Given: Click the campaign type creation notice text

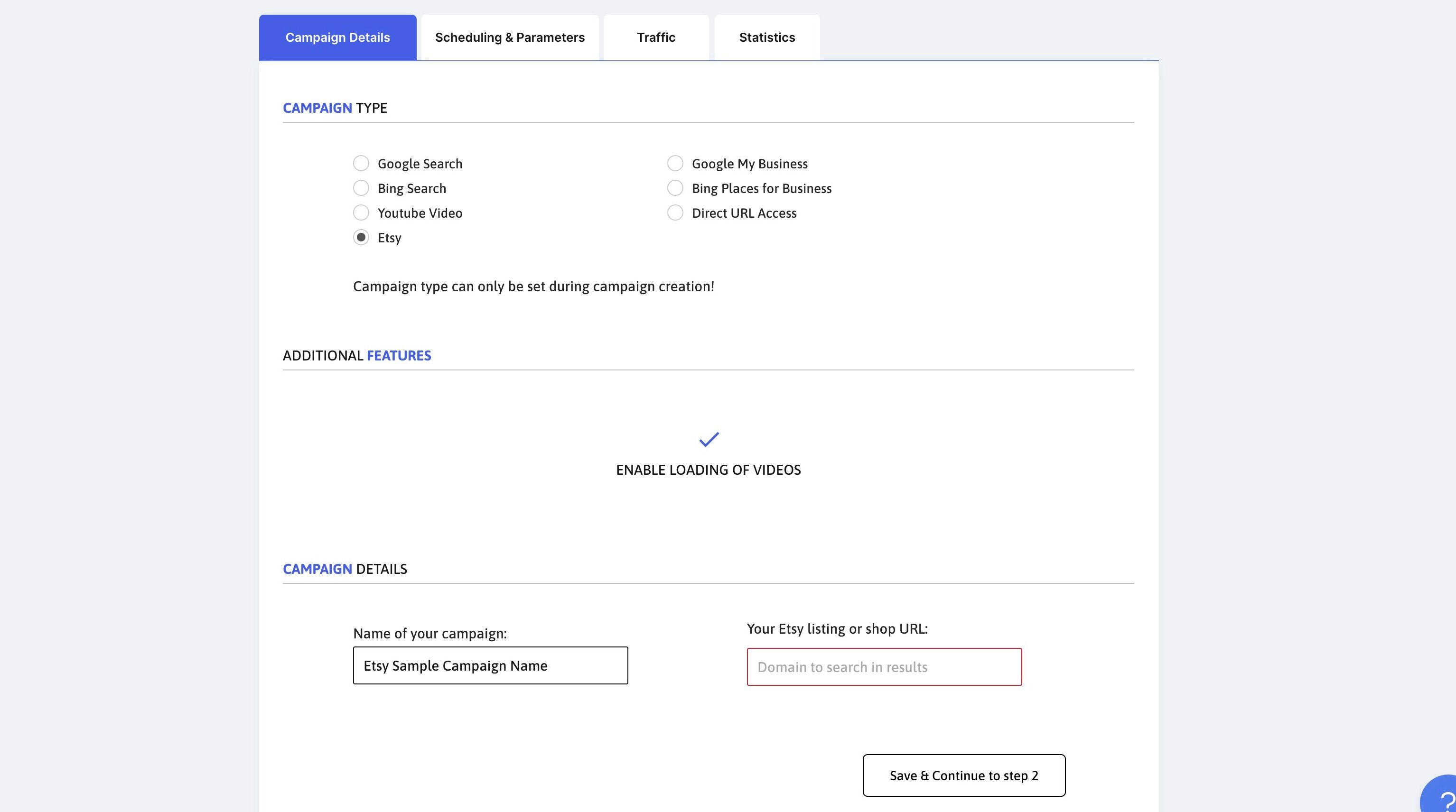Looking at the screenshot, I should click(533, 286).
